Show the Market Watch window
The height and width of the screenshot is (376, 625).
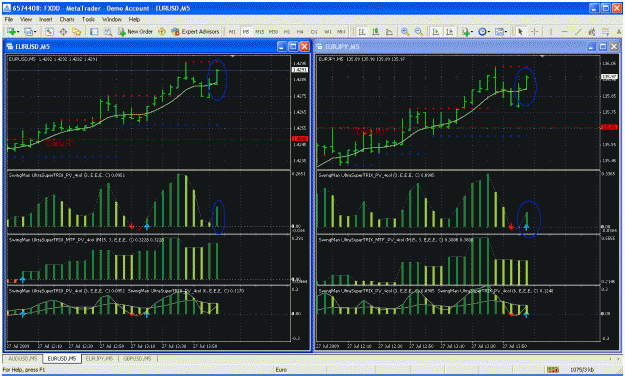pyautogui.click(x=49, y=31)
